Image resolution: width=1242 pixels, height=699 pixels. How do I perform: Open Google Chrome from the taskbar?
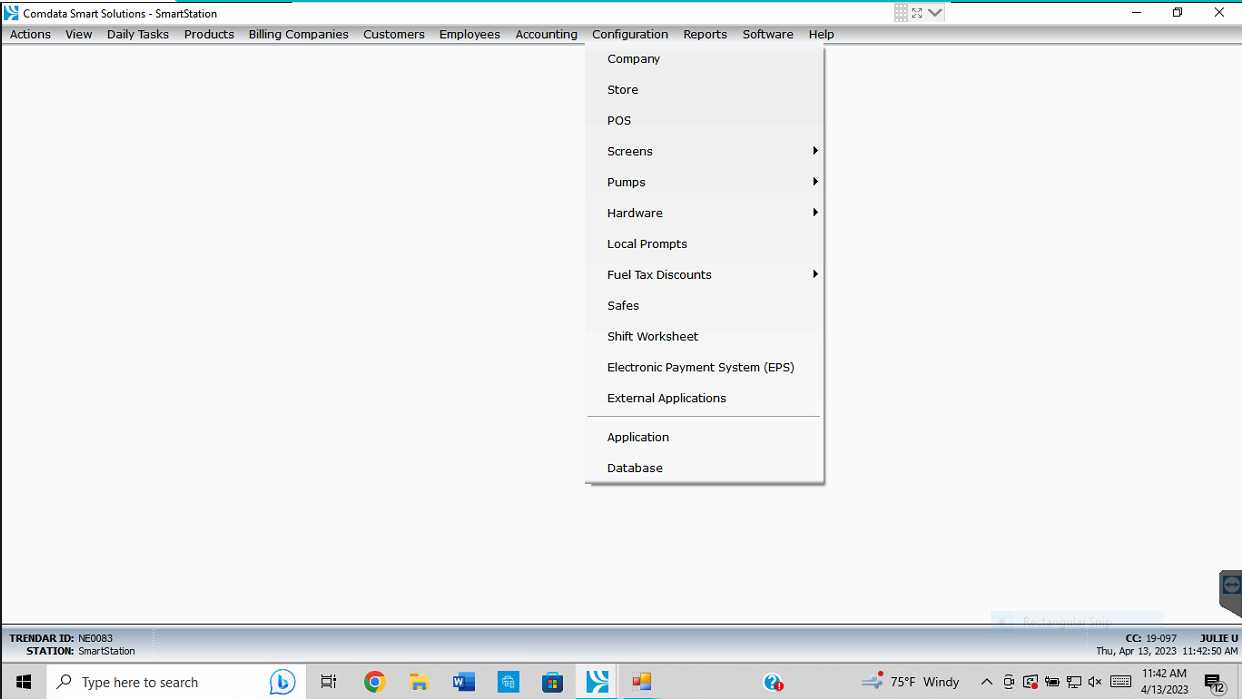click(375, 682)
